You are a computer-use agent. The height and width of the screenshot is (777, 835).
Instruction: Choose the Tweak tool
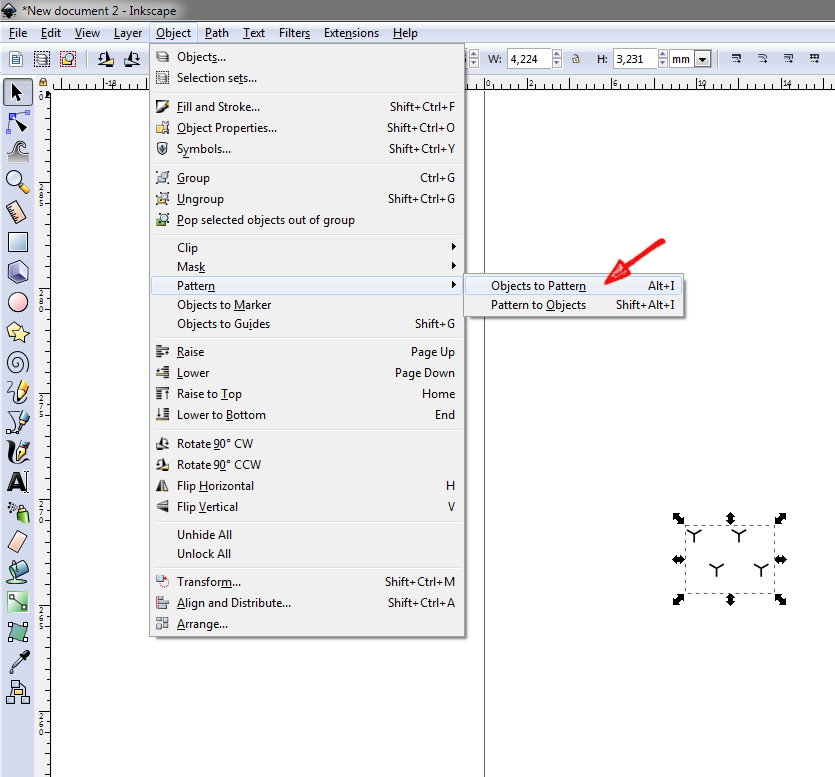(x=18, y=152)
